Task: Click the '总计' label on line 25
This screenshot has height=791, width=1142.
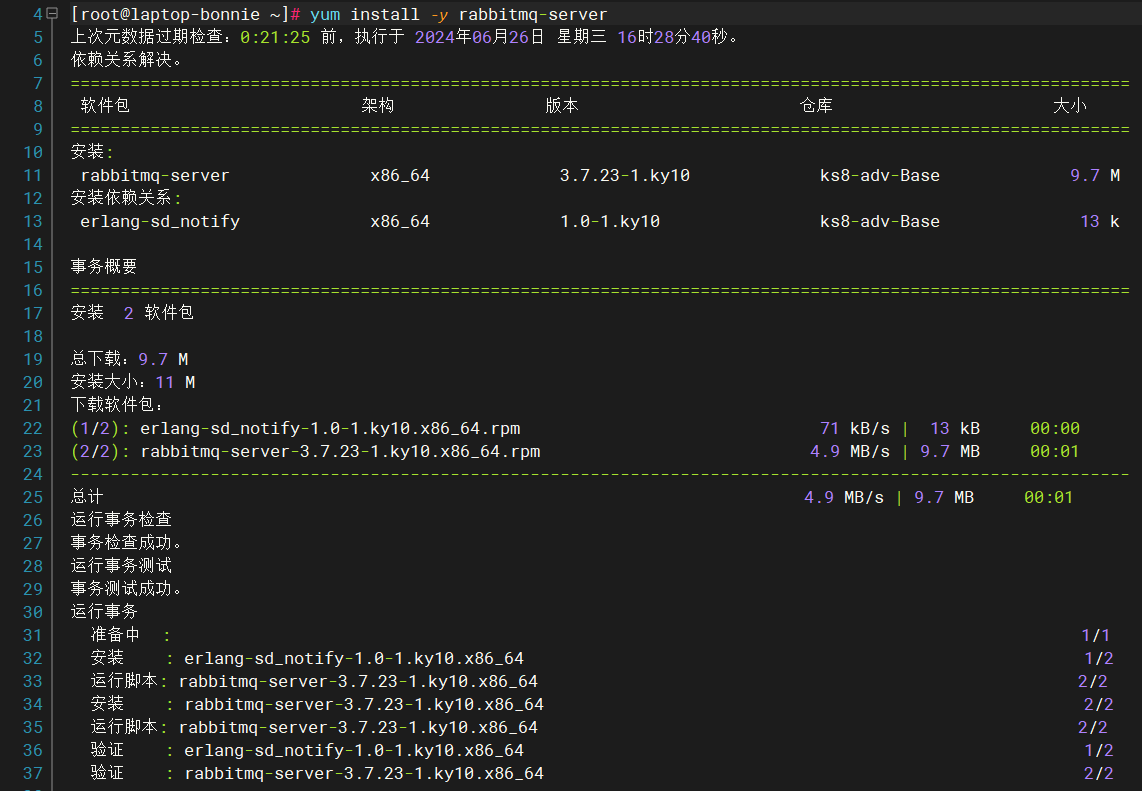Action: 87,497
